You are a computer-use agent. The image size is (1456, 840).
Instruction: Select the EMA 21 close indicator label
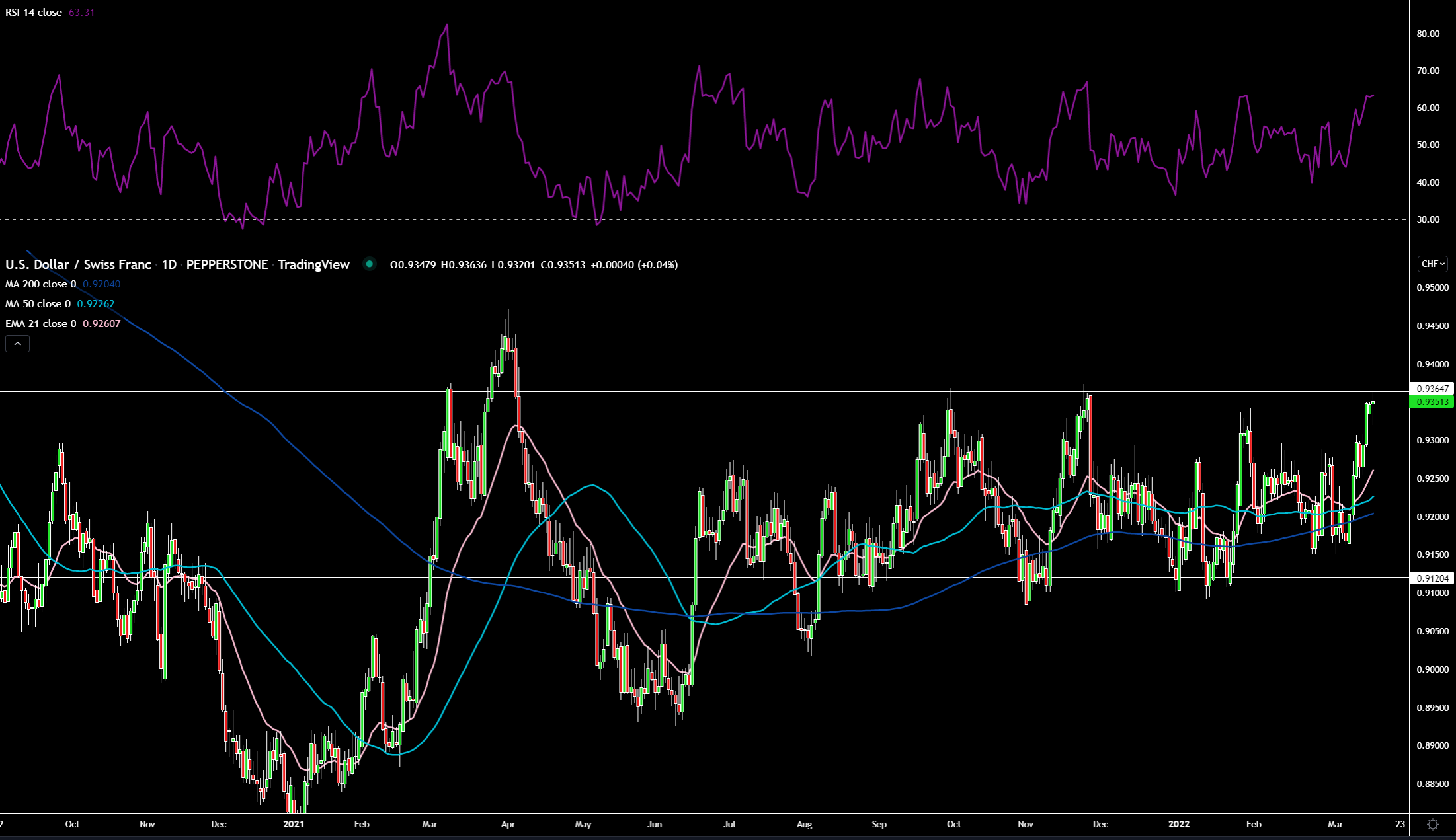(x=40, y=324)
